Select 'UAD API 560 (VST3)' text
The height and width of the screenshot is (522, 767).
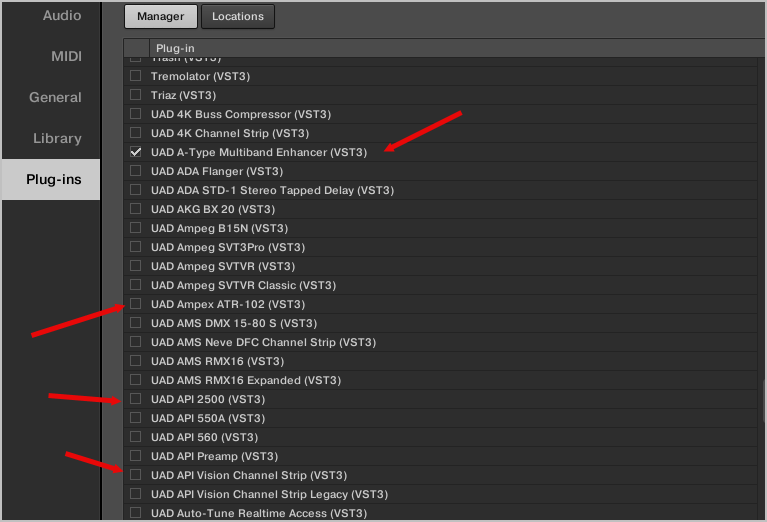[x=204, y=437]
